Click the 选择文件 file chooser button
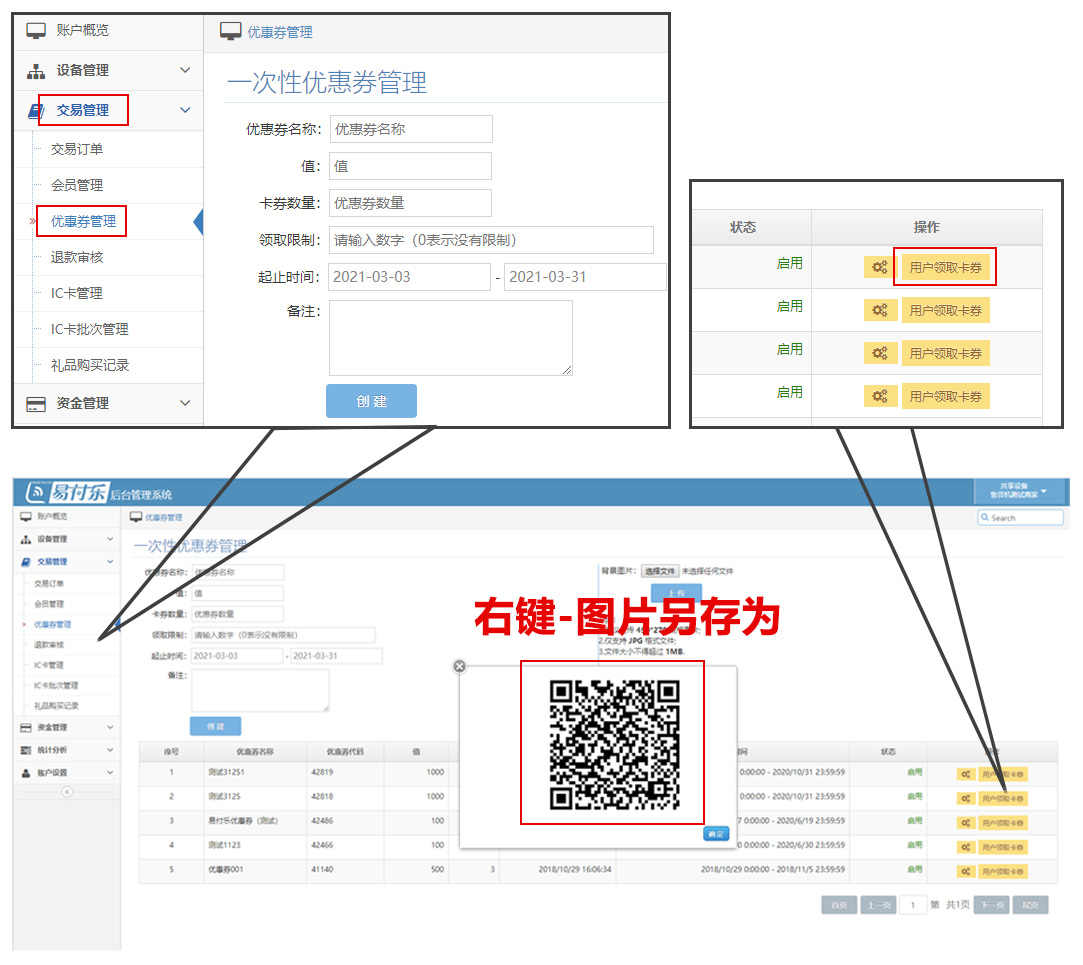 tap(660, 571)
